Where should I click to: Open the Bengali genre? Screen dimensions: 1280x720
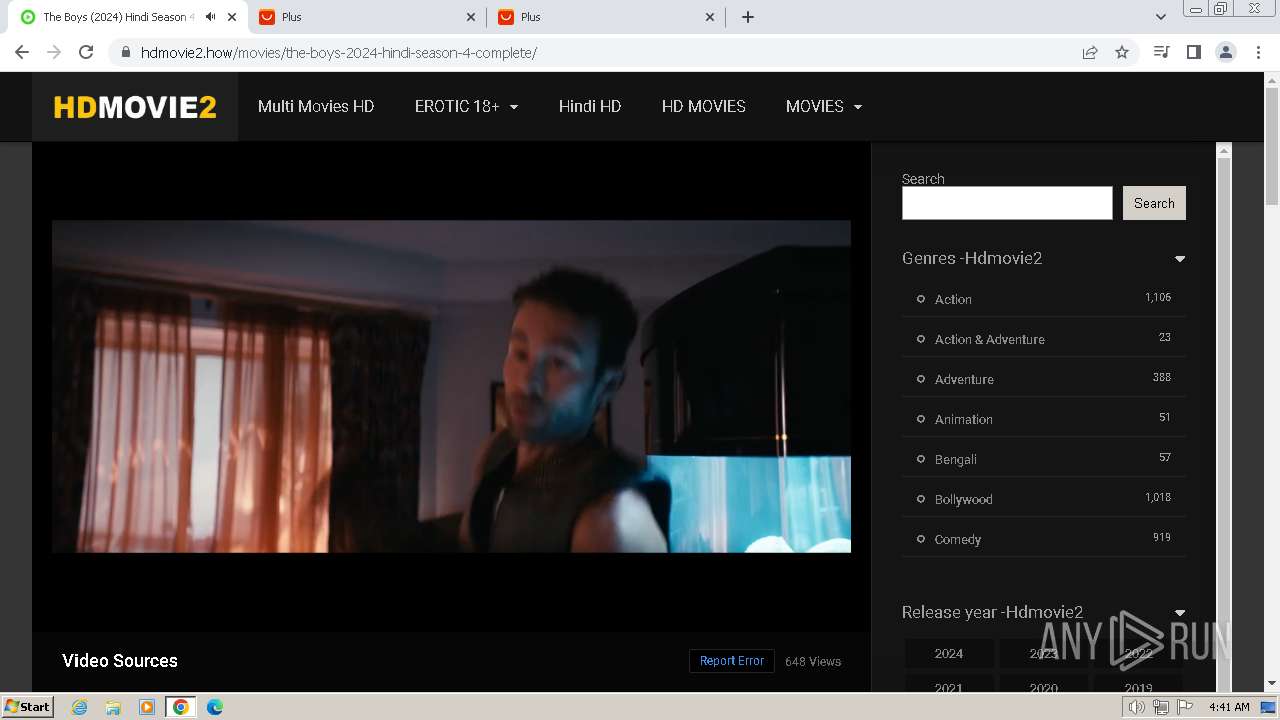pos(955,459)
